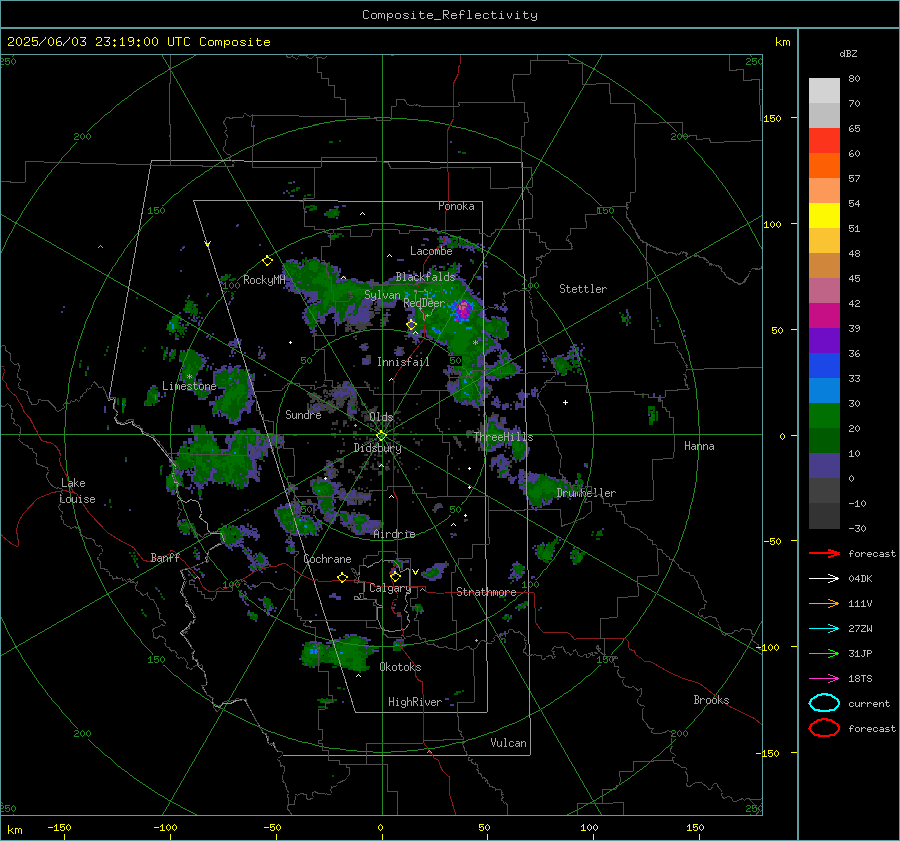Click the Stettler city label
Image resolution: width=900 pixels, height=841 pixels.
[583, 289]
